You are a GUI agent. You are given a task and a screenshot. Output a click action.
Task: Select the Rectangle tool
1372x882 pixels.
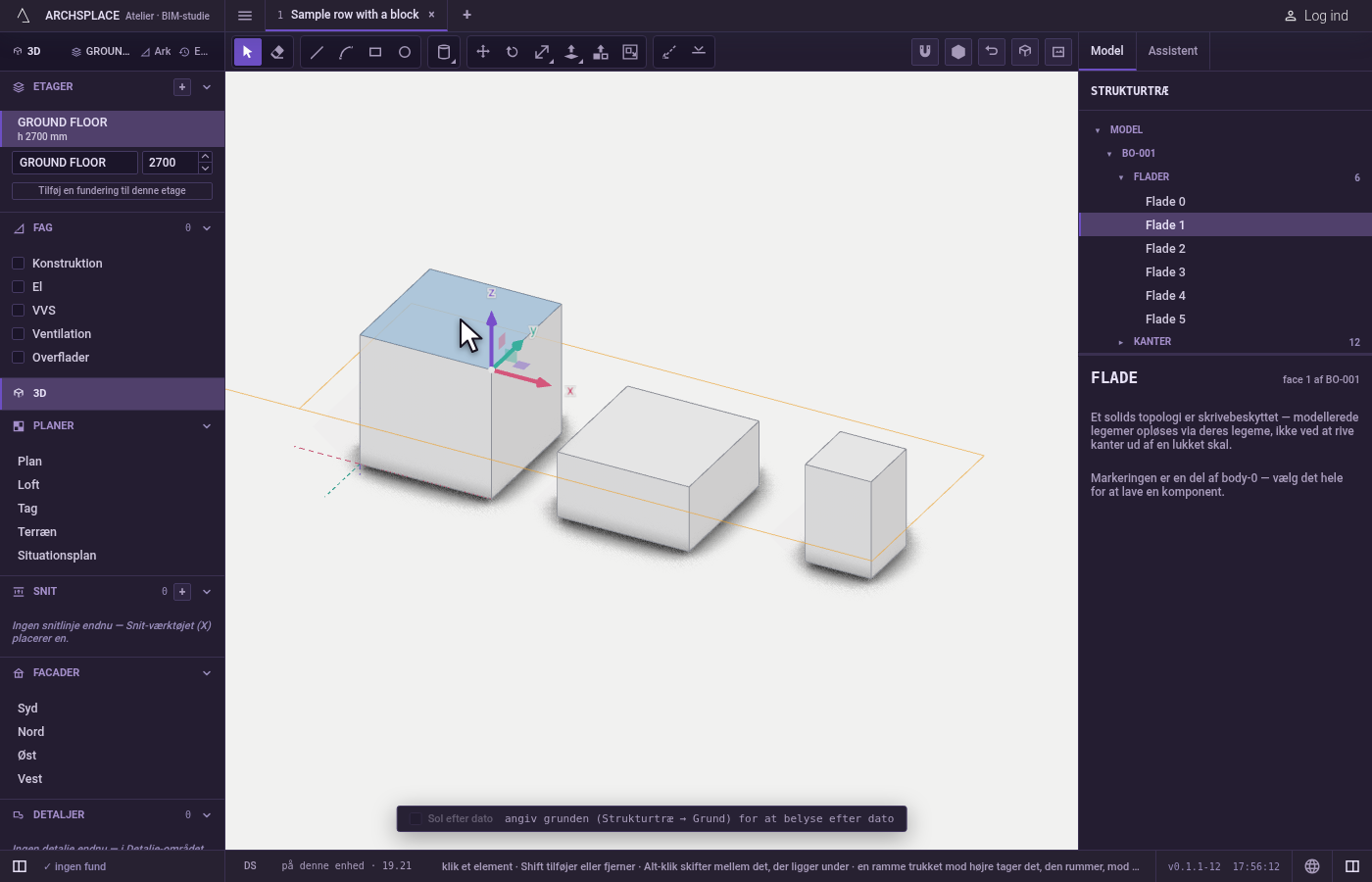click(x=375, y=52)
